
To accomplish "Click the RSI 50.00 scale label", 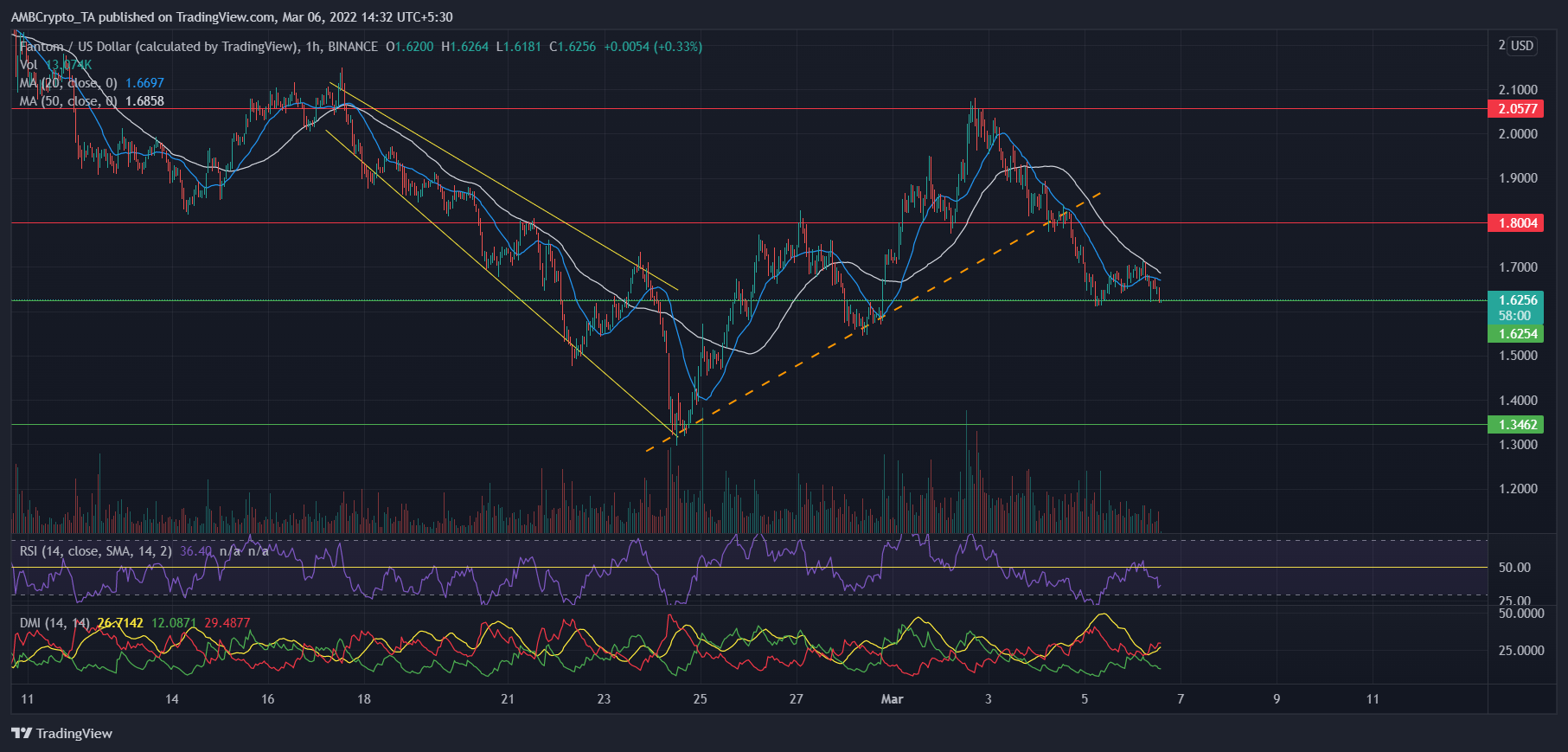I will 1514,568.
